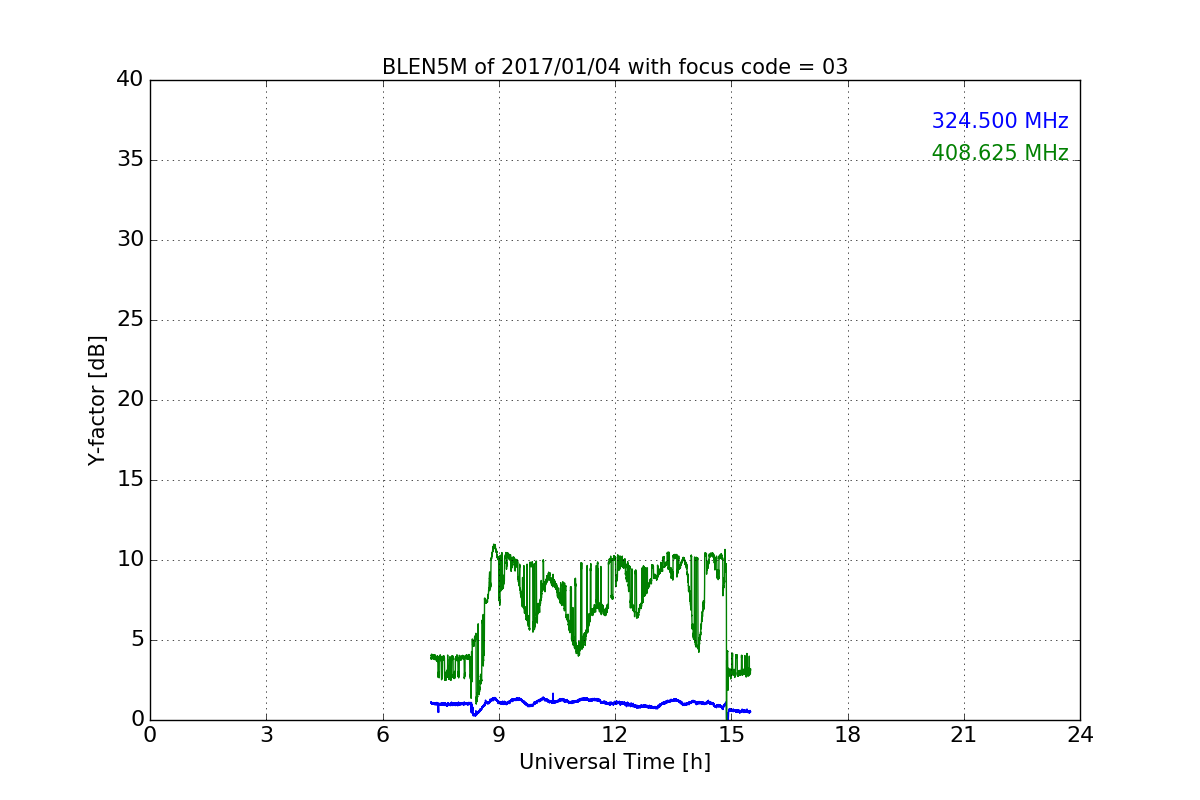Select the blue '324.500 MHz' legend label
This screenshot has height=800, width=1200.
point(1000,121)
